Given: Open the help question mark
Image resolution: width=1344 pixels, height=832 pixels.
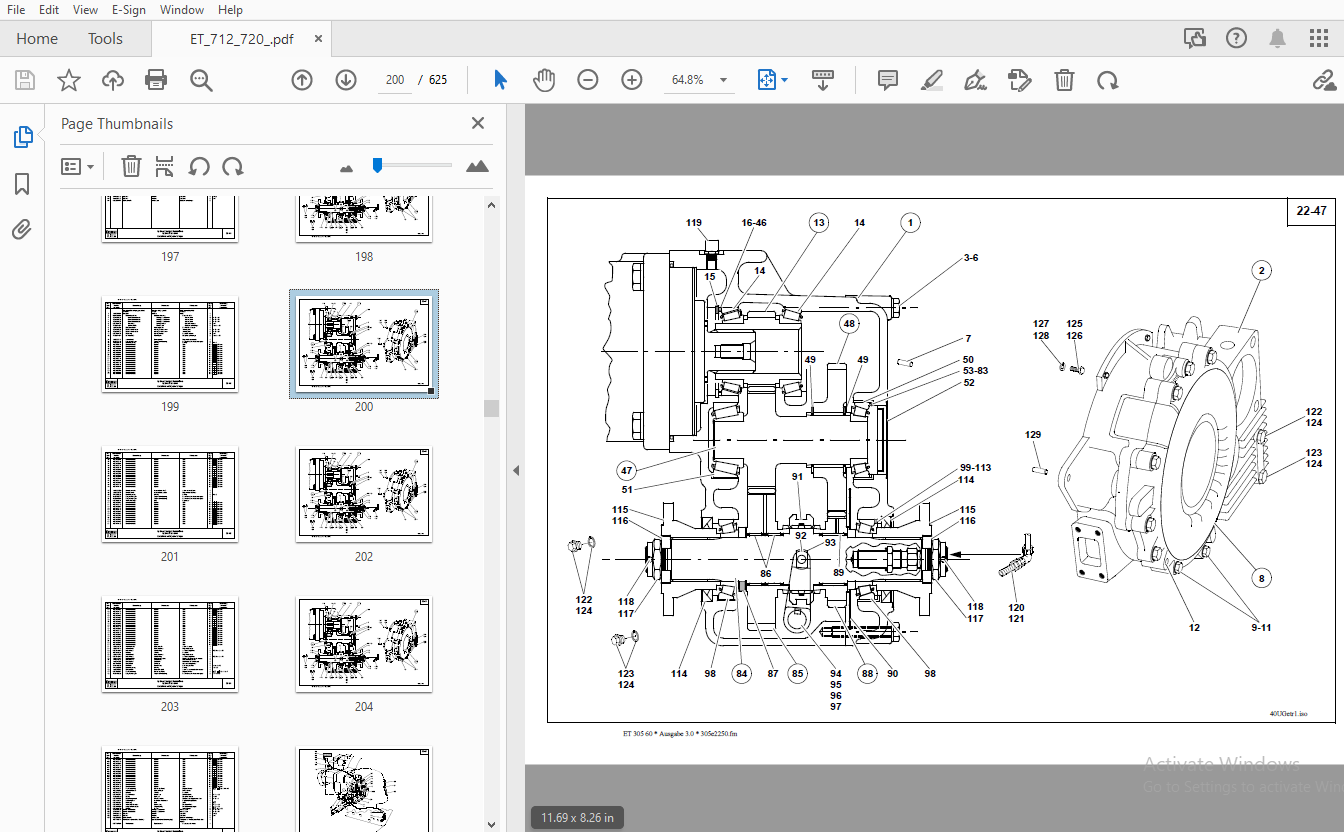Looking at the screenshot, I should 1237,38.
